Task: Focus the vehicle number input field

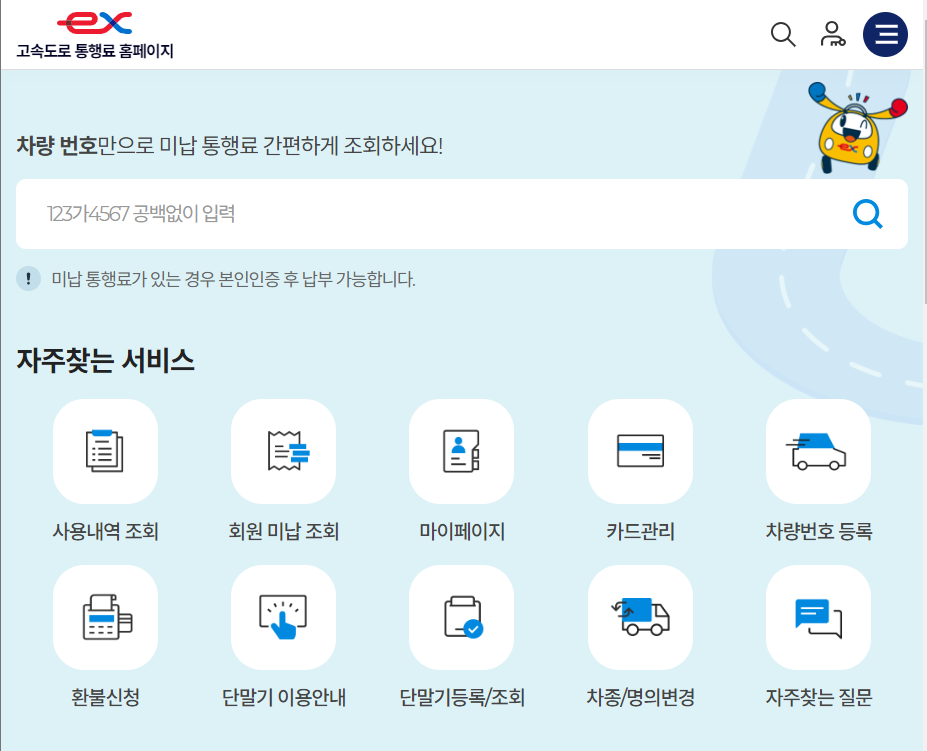Action: click(x=462, y=214)
